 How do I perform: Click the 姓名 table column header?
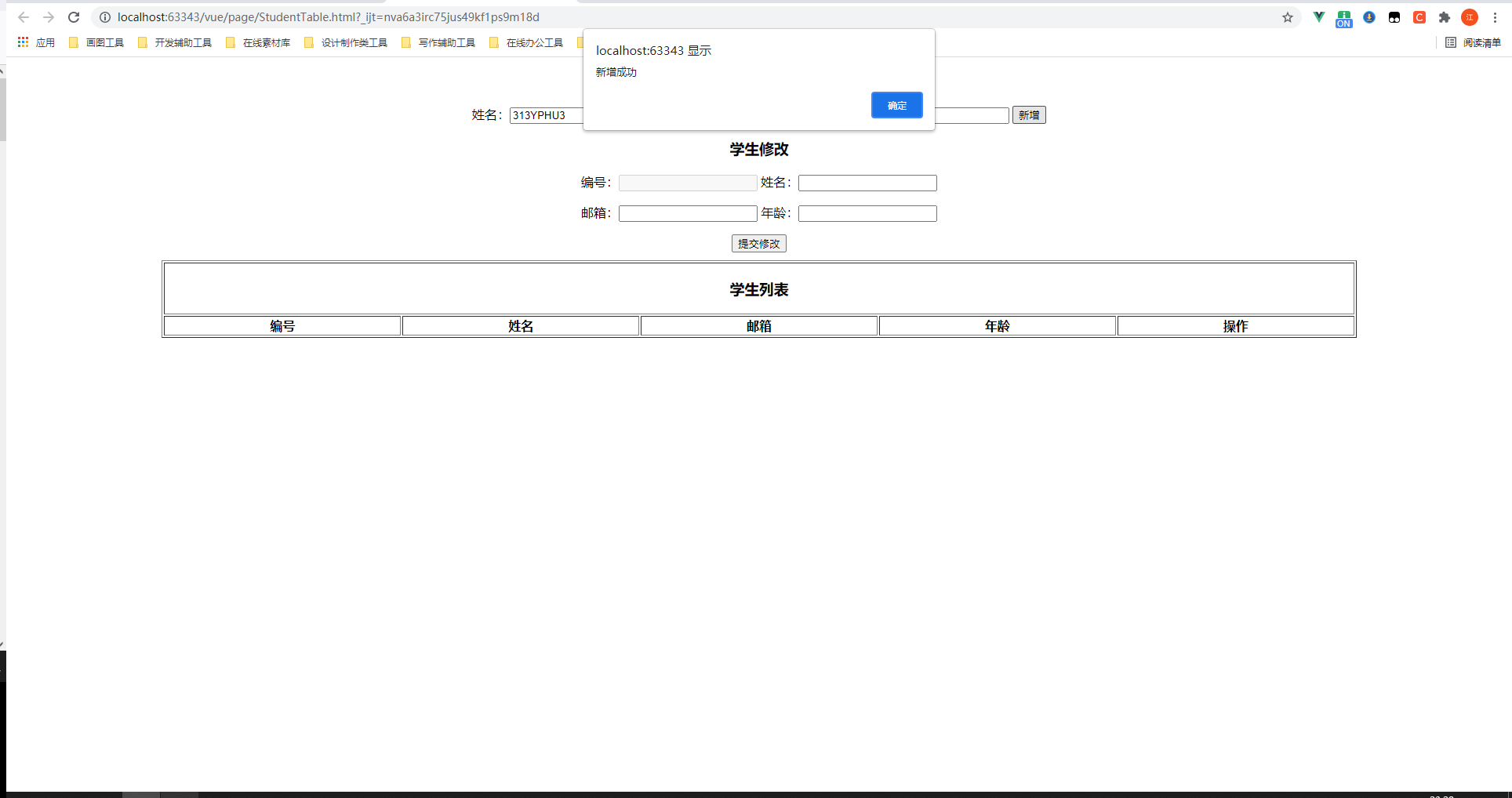point(521,326)
